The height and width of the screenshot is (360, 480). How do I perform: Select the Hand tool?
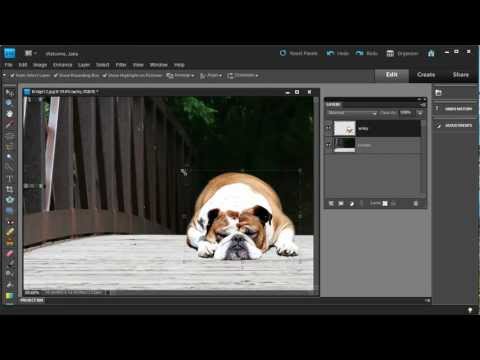point(10,114)
